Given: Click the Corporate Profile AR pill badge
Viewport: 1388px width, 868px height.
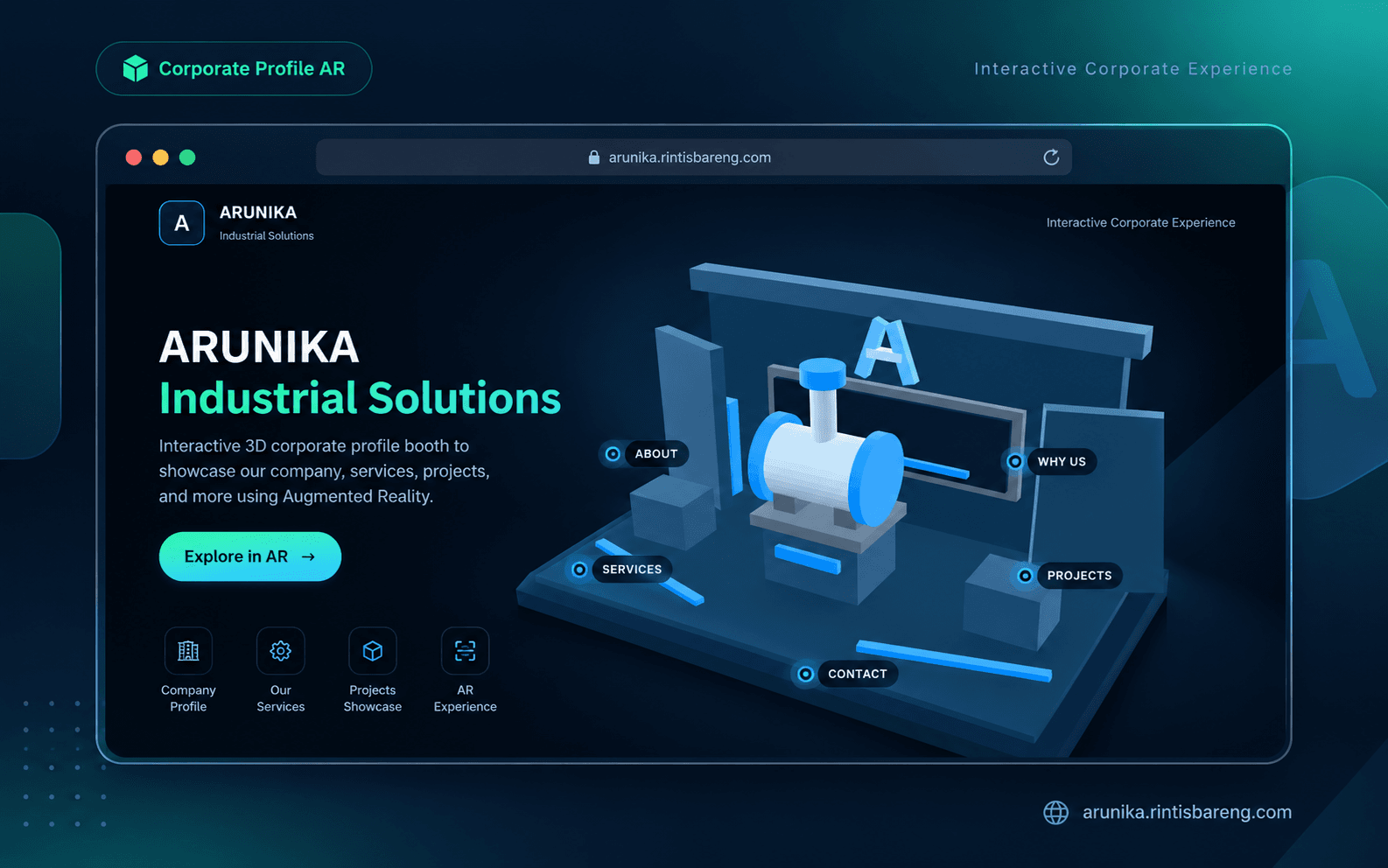Looking at the screenshot, I should 234,68.
